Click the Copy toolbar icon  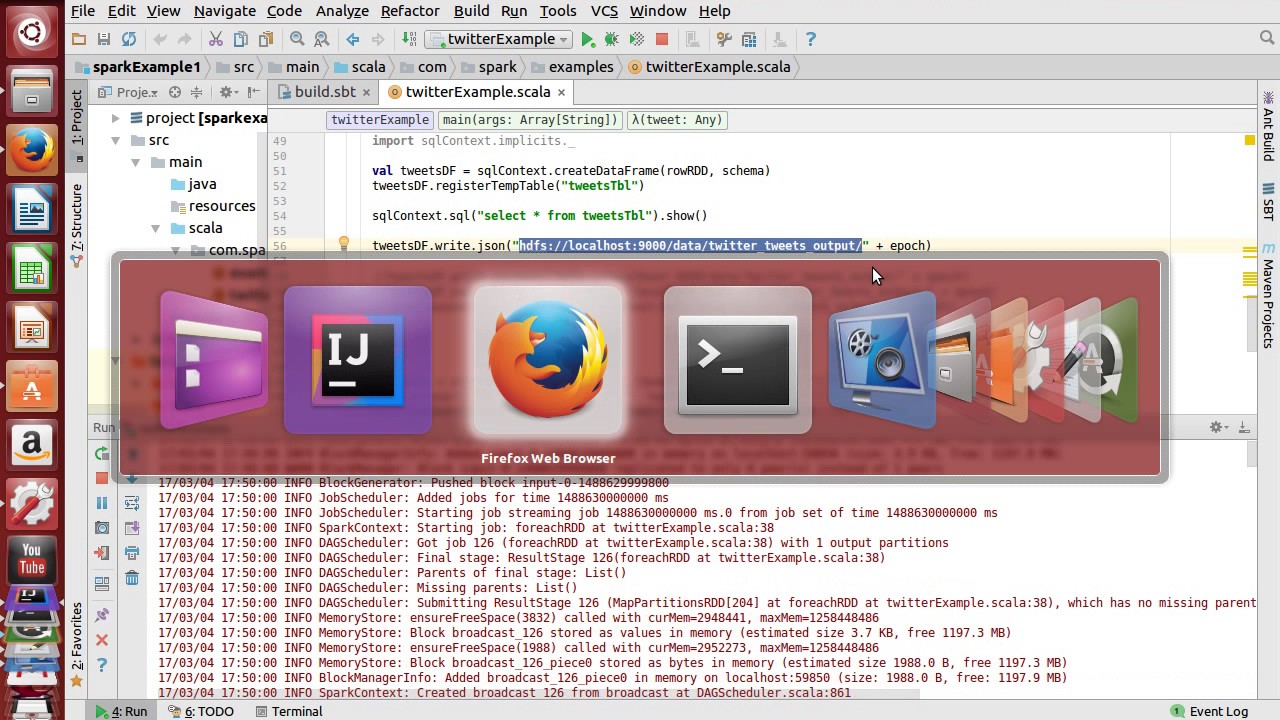(x=240, y=39)
